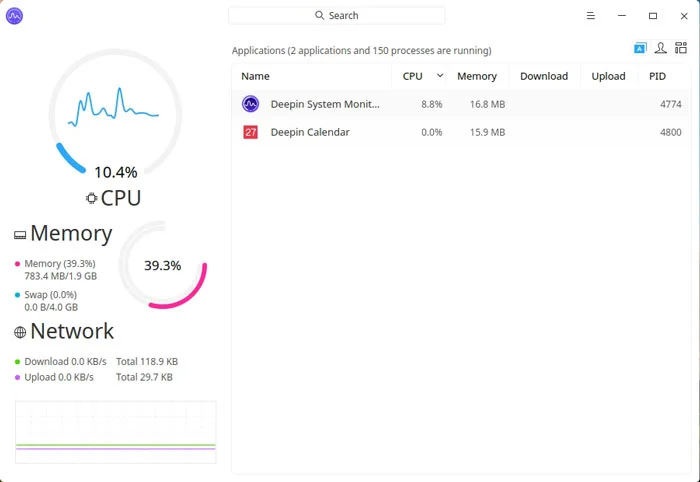The height and width of the screenshot is (482, 700).
Task: Show my processes filter icon
Action: coord(661,48)
